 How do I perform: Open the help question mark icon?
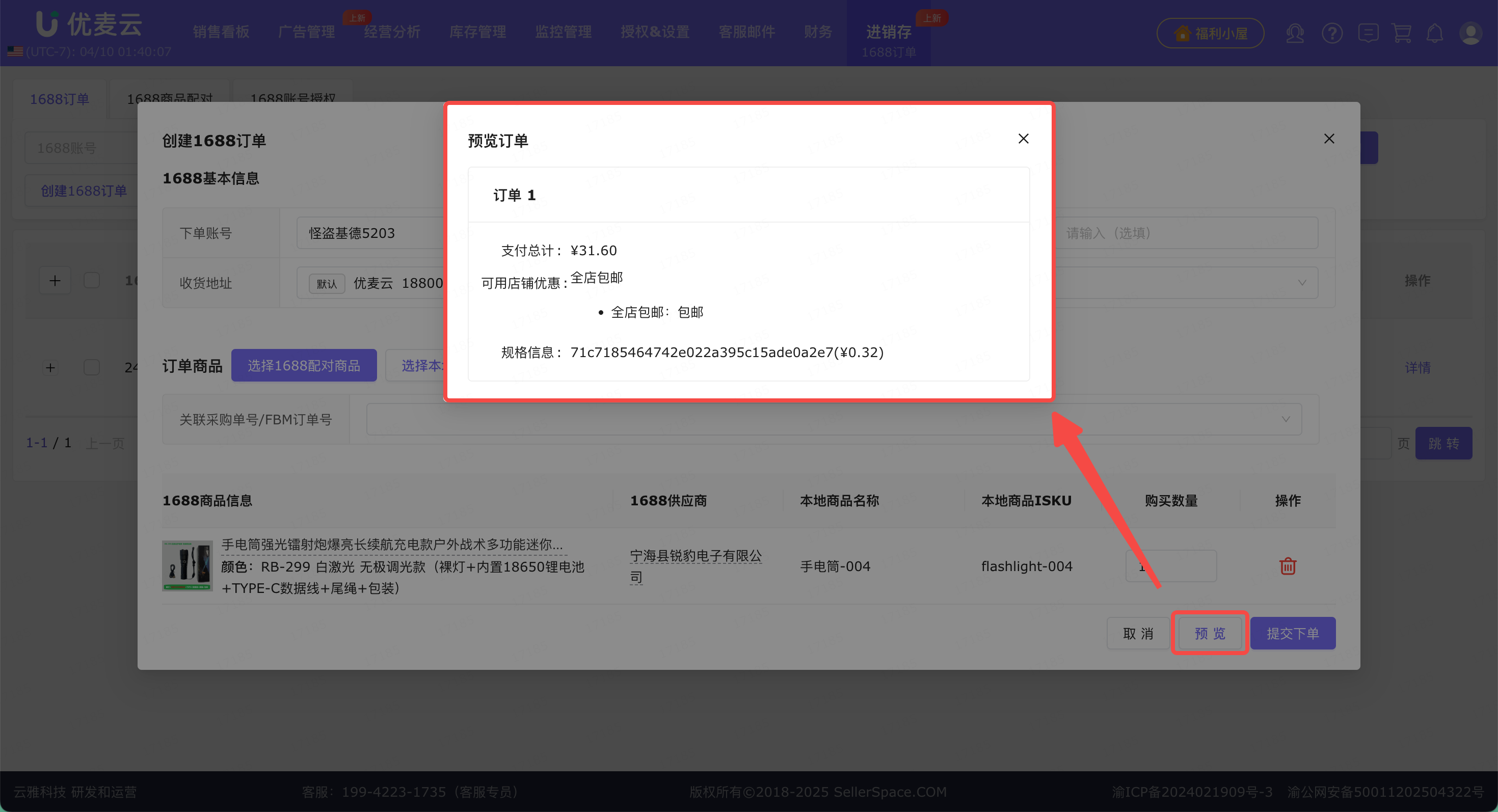click(x=1332, y=33)
